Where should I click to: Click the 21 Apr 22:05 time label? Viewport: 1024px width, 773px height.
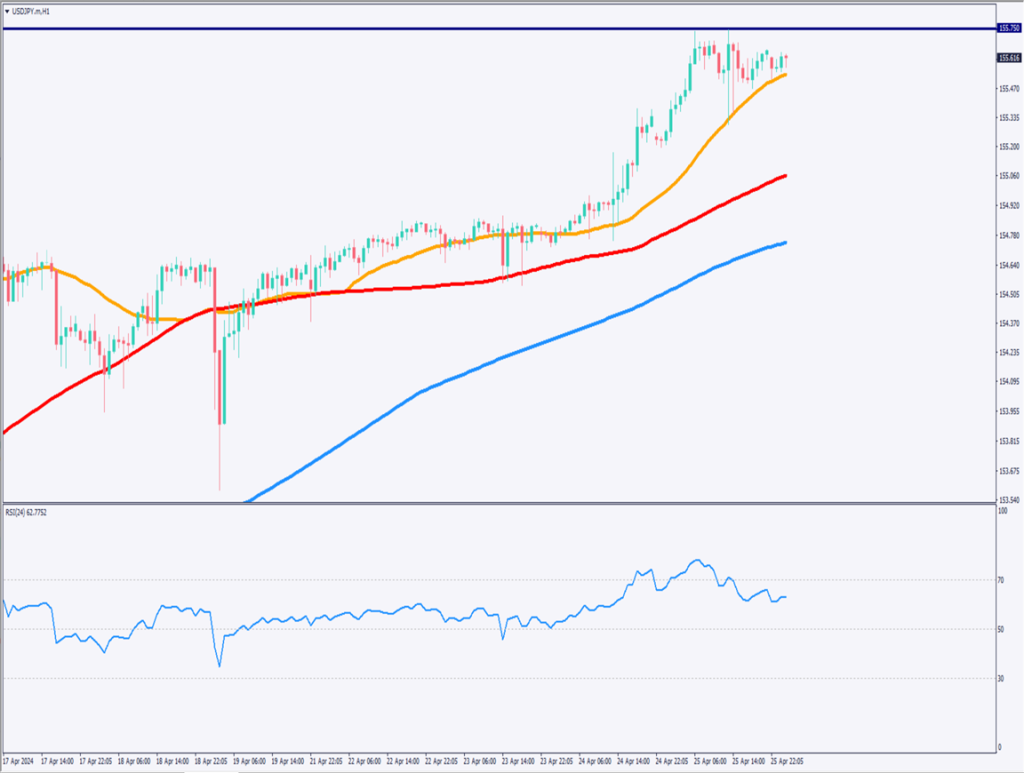(326, 761)
